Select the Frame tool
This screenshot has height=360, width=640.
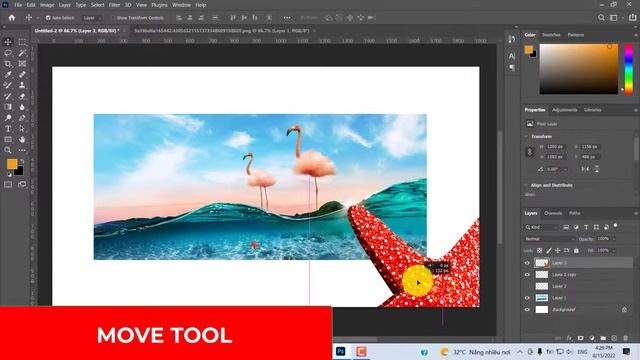click(x=22, y=64)
